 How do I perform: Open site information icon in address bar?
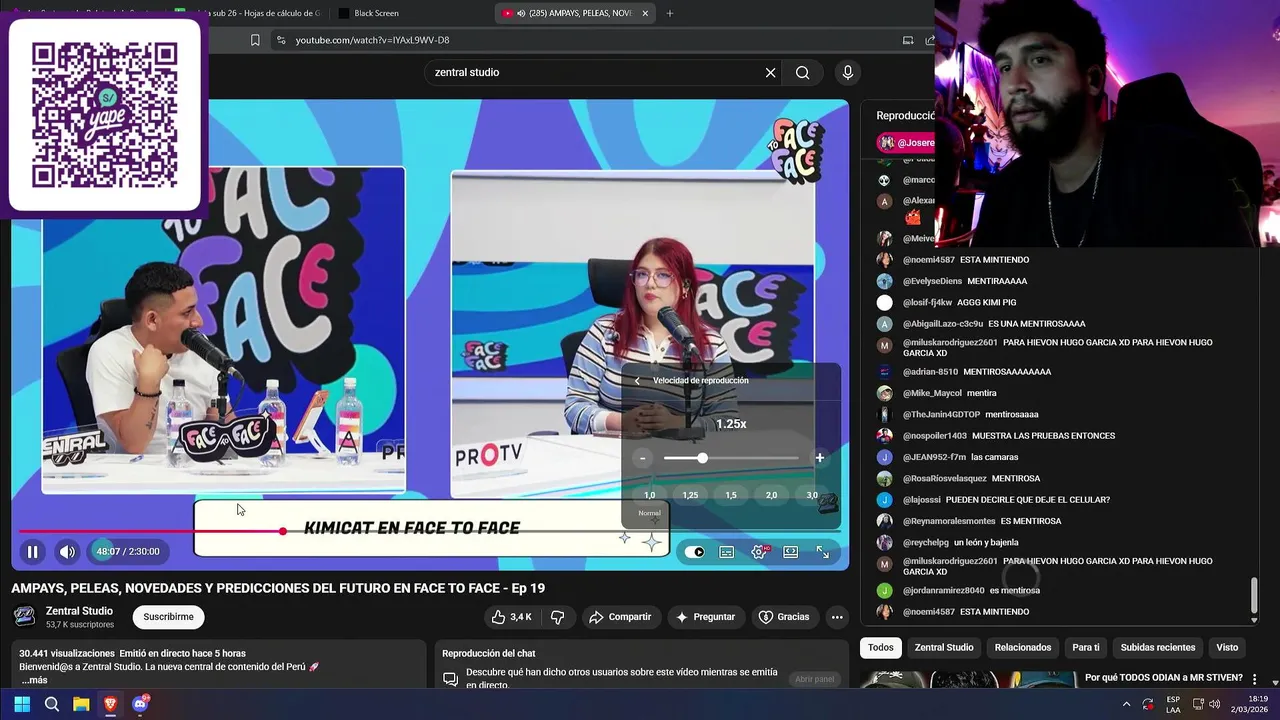pos(281,40)
